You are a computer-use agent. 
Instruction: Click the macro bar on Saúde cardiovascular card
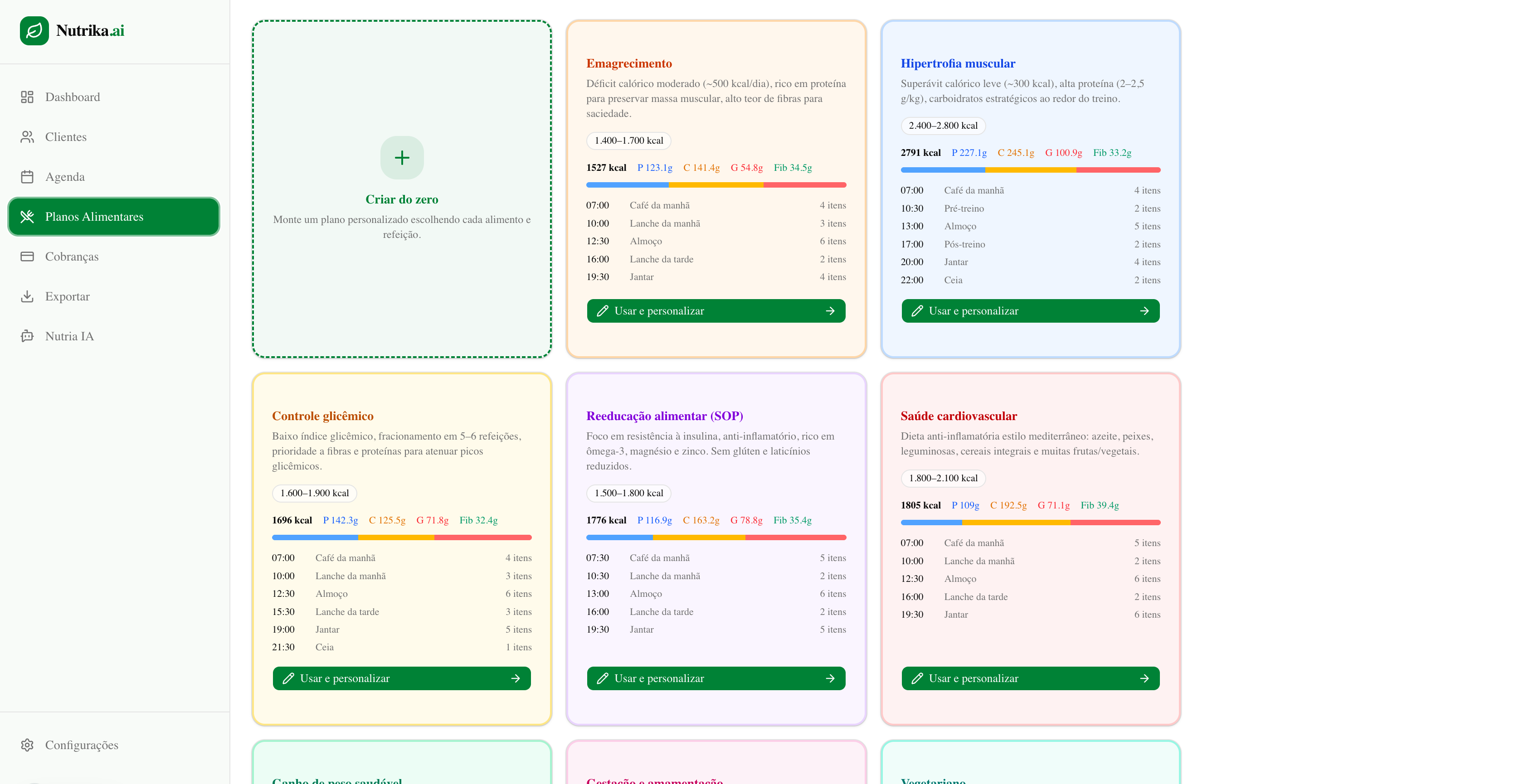point(1031,523)
